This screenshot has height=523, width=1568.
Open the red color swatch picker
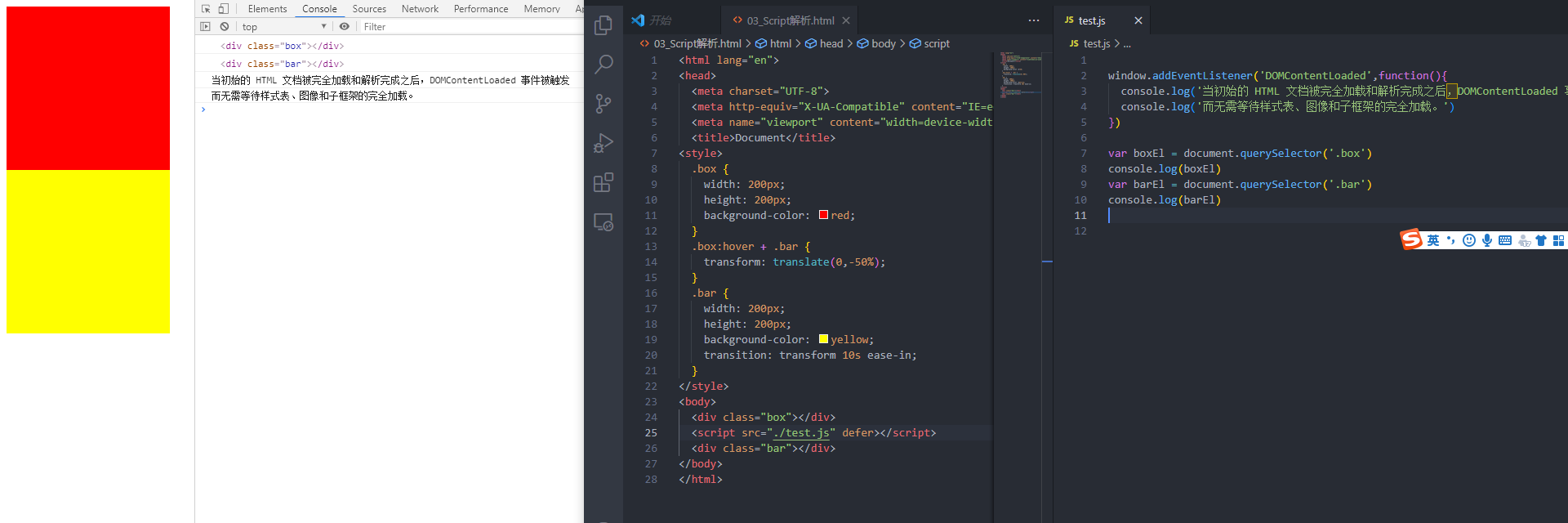pyautogui.click(x=823, y=215)
